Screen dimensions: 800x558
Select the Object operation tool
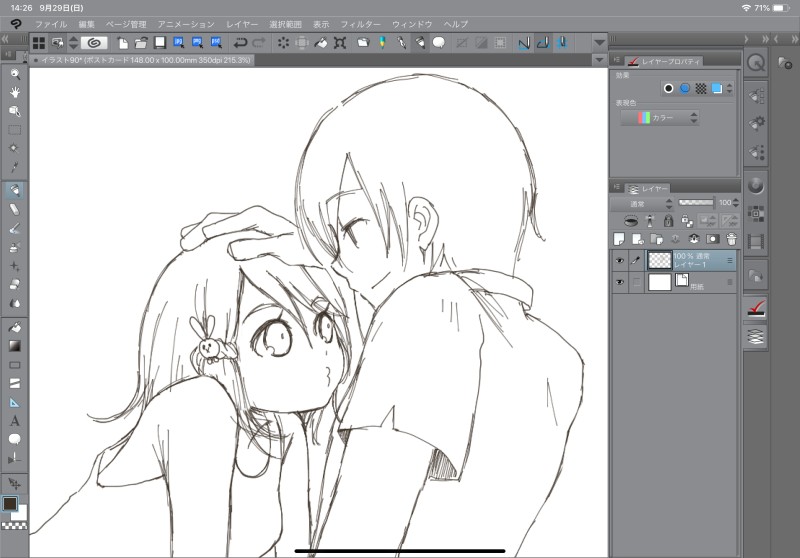pos(15,111)
